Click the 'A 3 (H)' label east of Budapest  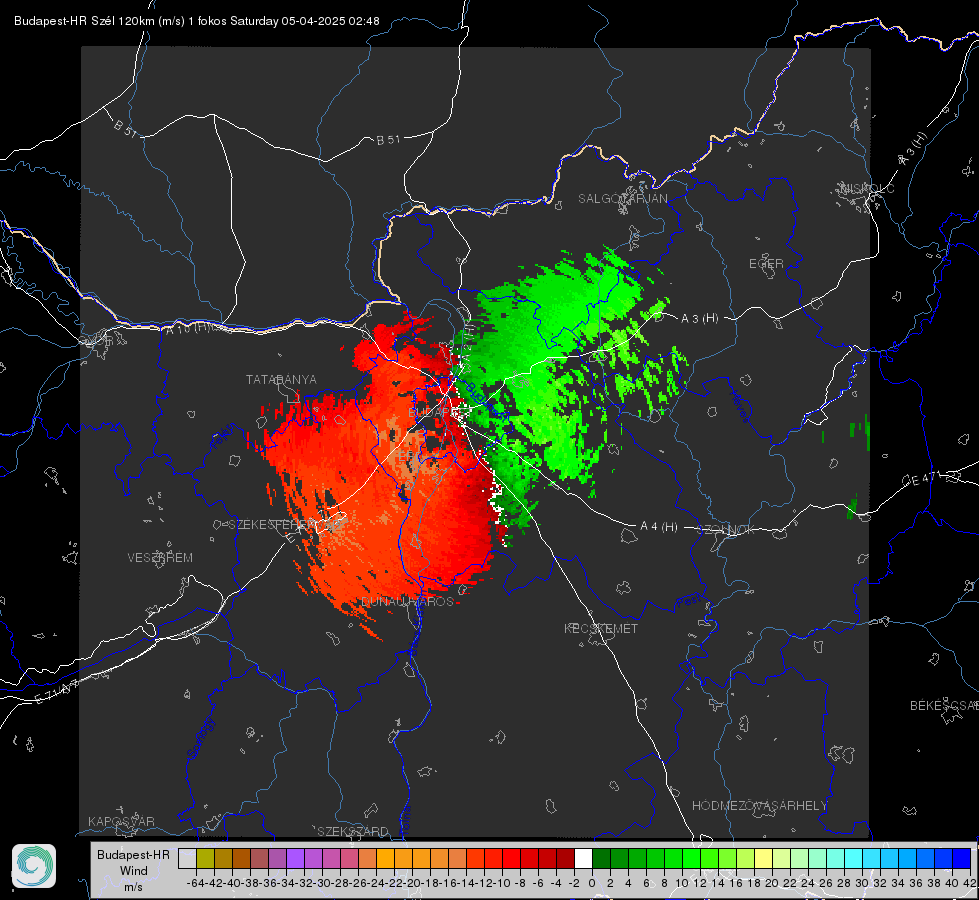point(699,319)
